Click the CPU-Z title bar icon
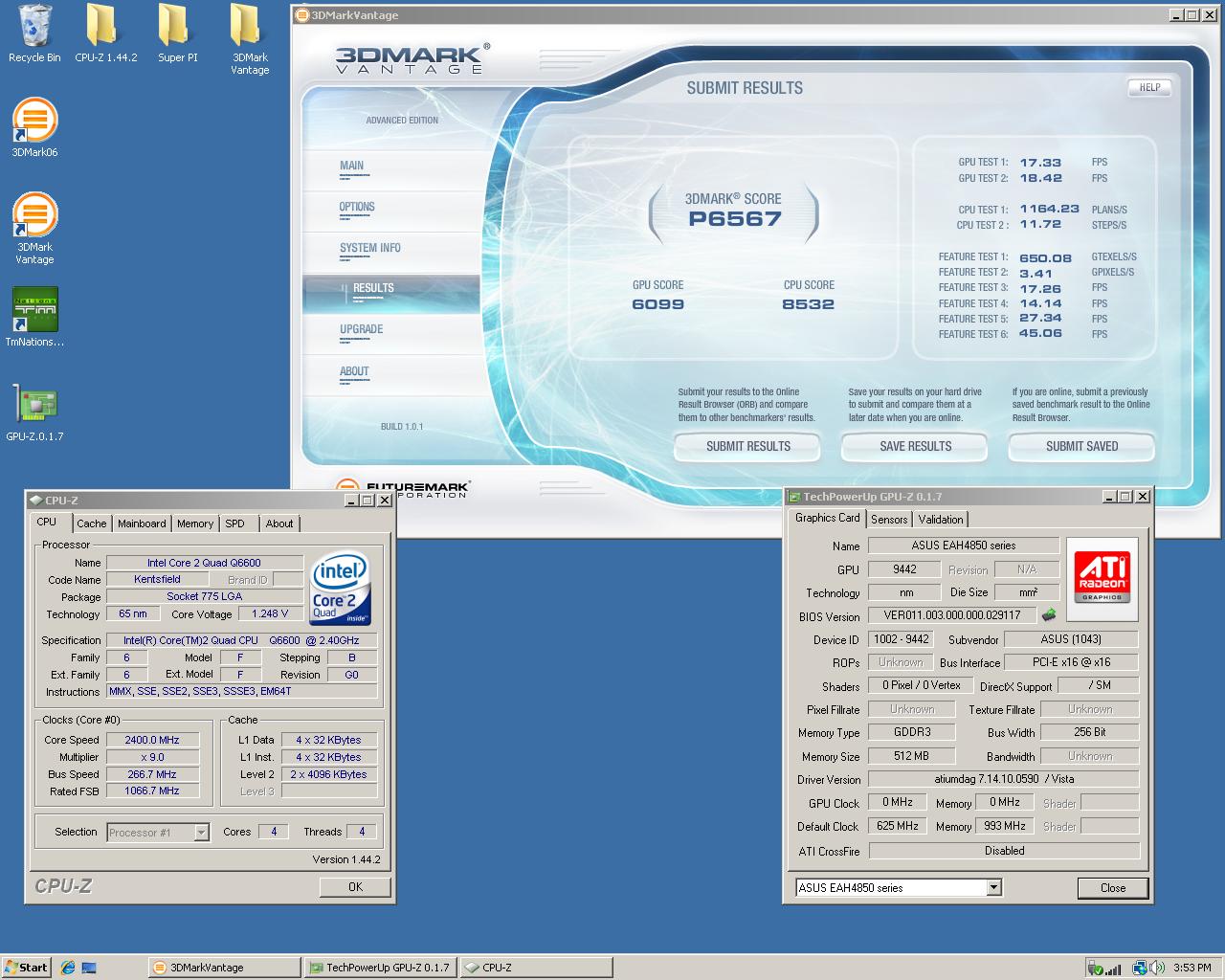This screenshot has width=1225, height=980. coord(35,500)
